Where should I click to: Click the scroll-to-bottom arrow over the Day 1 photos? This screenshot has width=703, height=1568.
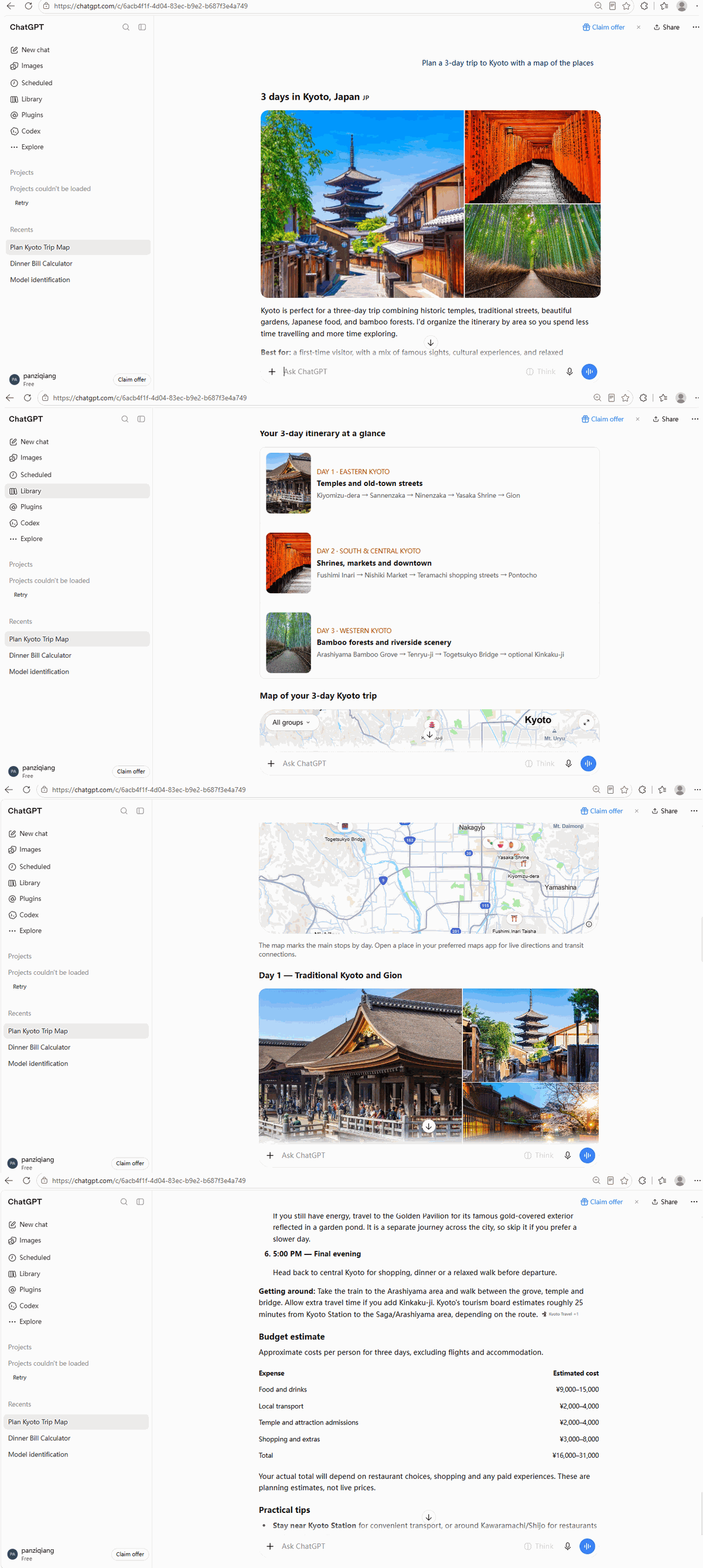pyautogui.click(x=429, y=1126)
